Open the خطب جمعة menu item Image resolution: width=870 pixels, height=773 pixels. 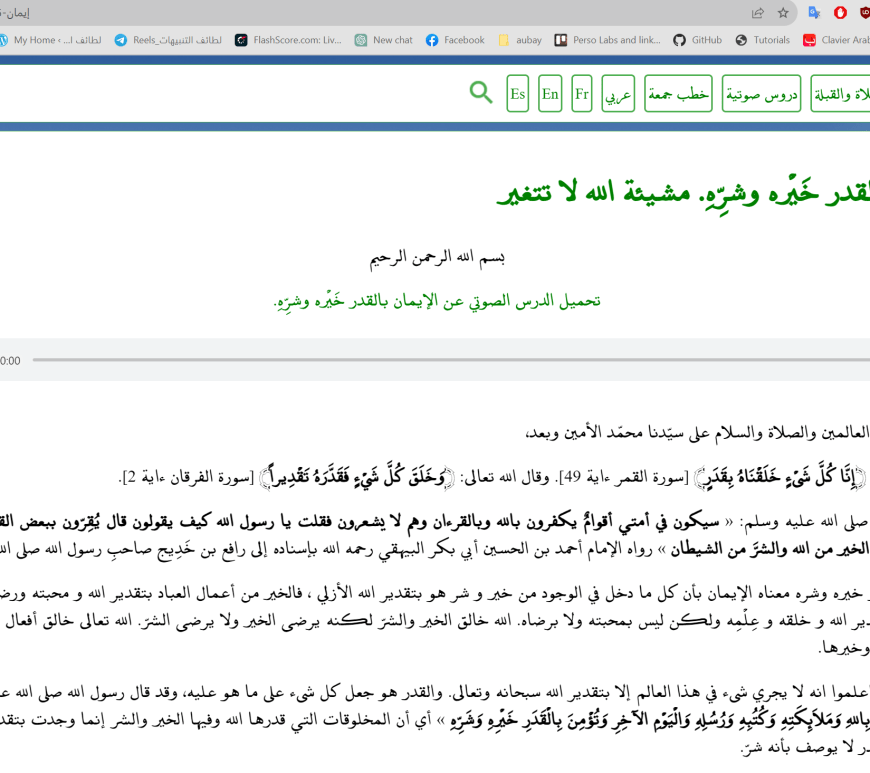[x=678, y=94]
